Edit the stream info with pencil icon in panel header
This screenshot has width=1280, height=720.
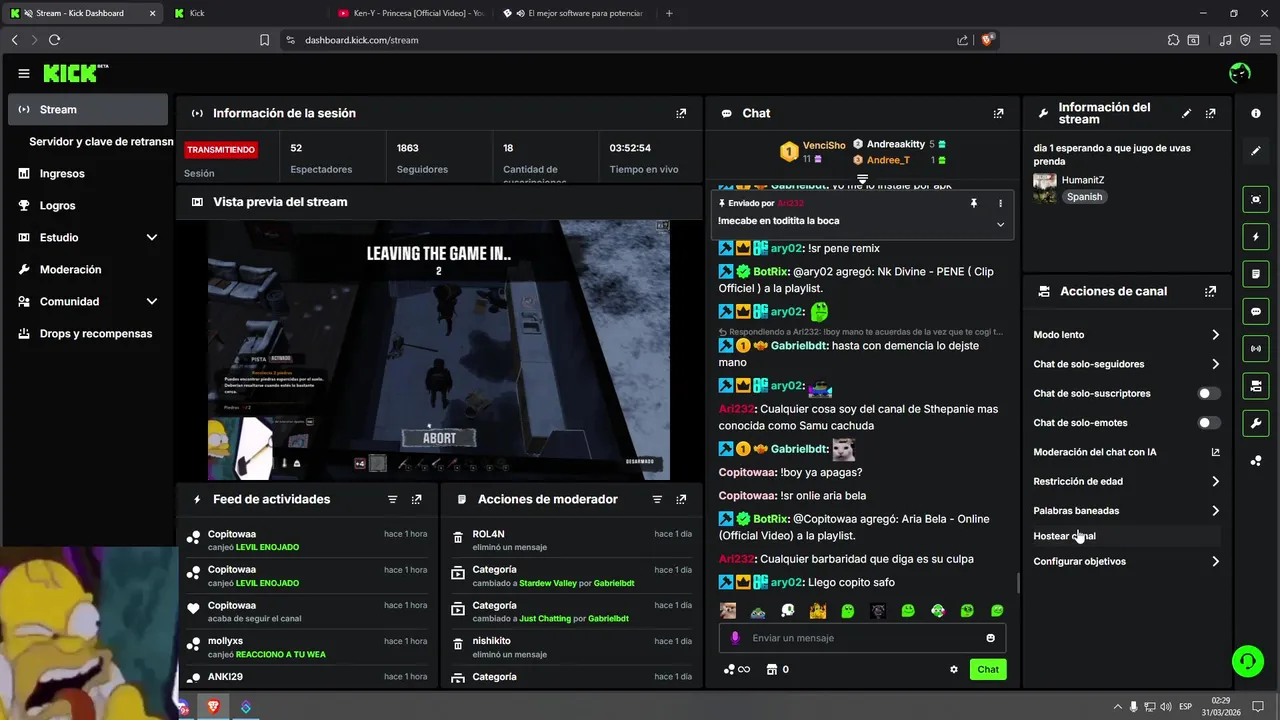click(1186, 114)
